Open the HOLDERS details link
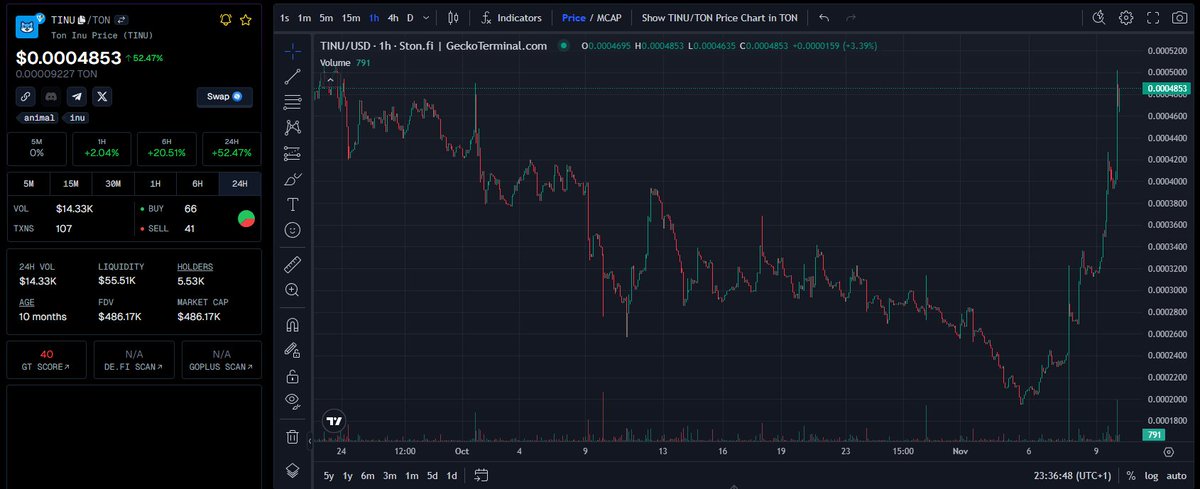The image size is (1200, 489). [x=195, y=267]
